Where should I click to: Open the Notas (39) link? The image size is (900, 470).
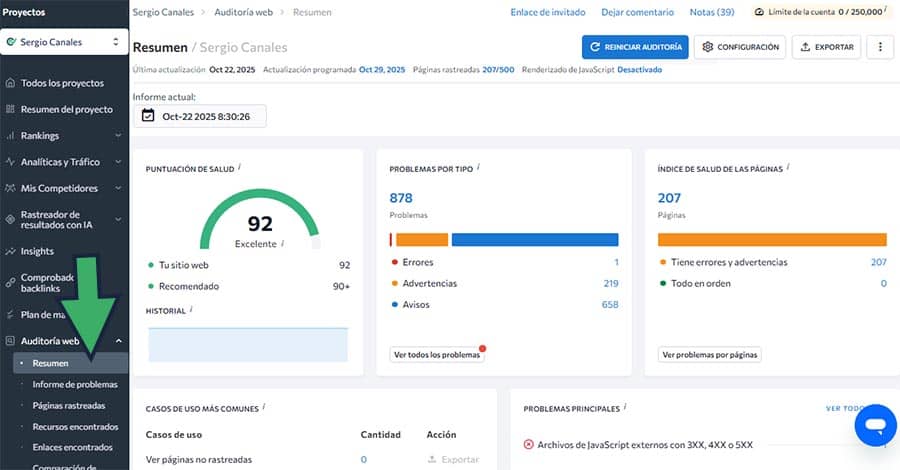(712, 12)
